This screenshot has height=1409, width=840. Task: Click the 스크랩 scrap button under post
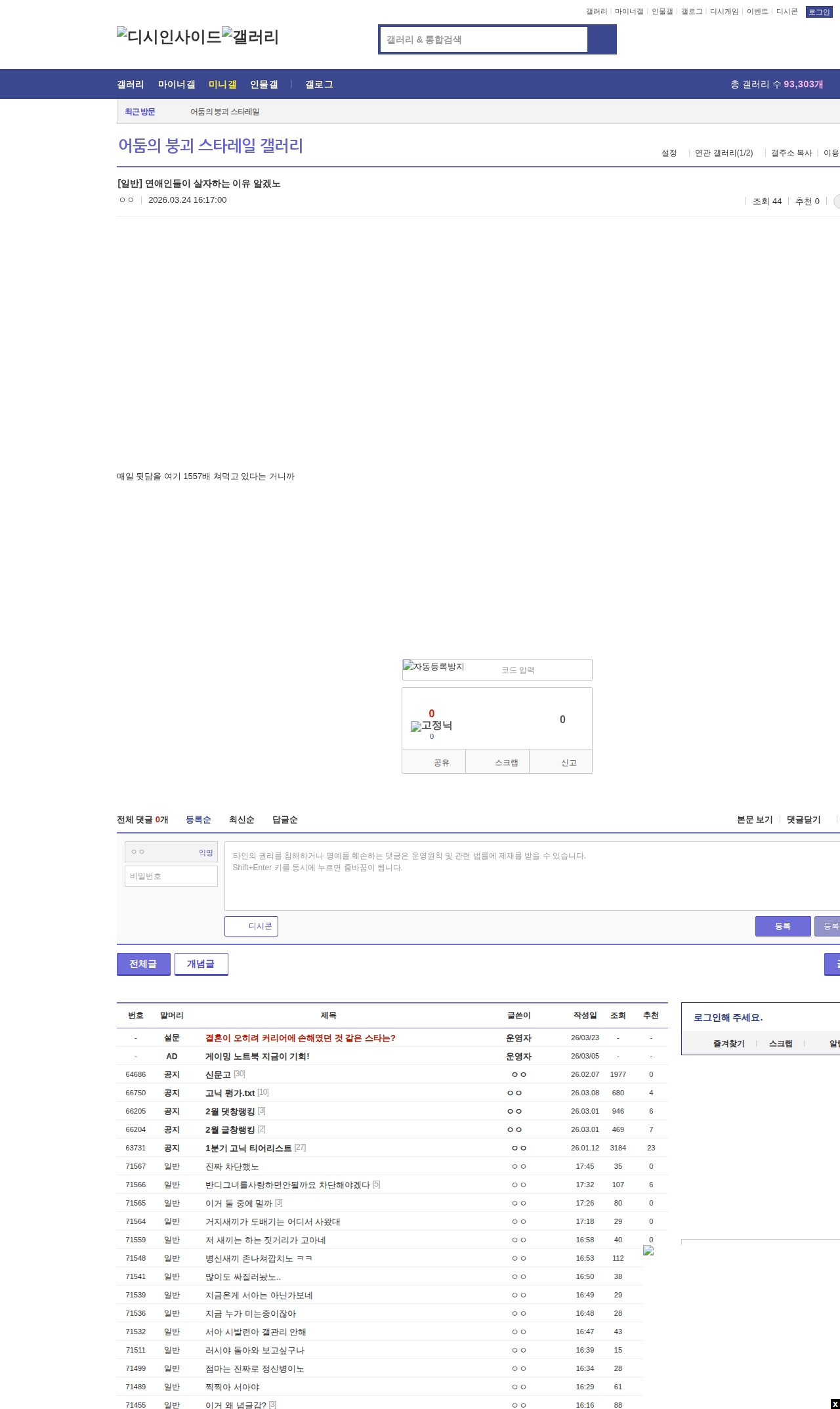[497, 763]
